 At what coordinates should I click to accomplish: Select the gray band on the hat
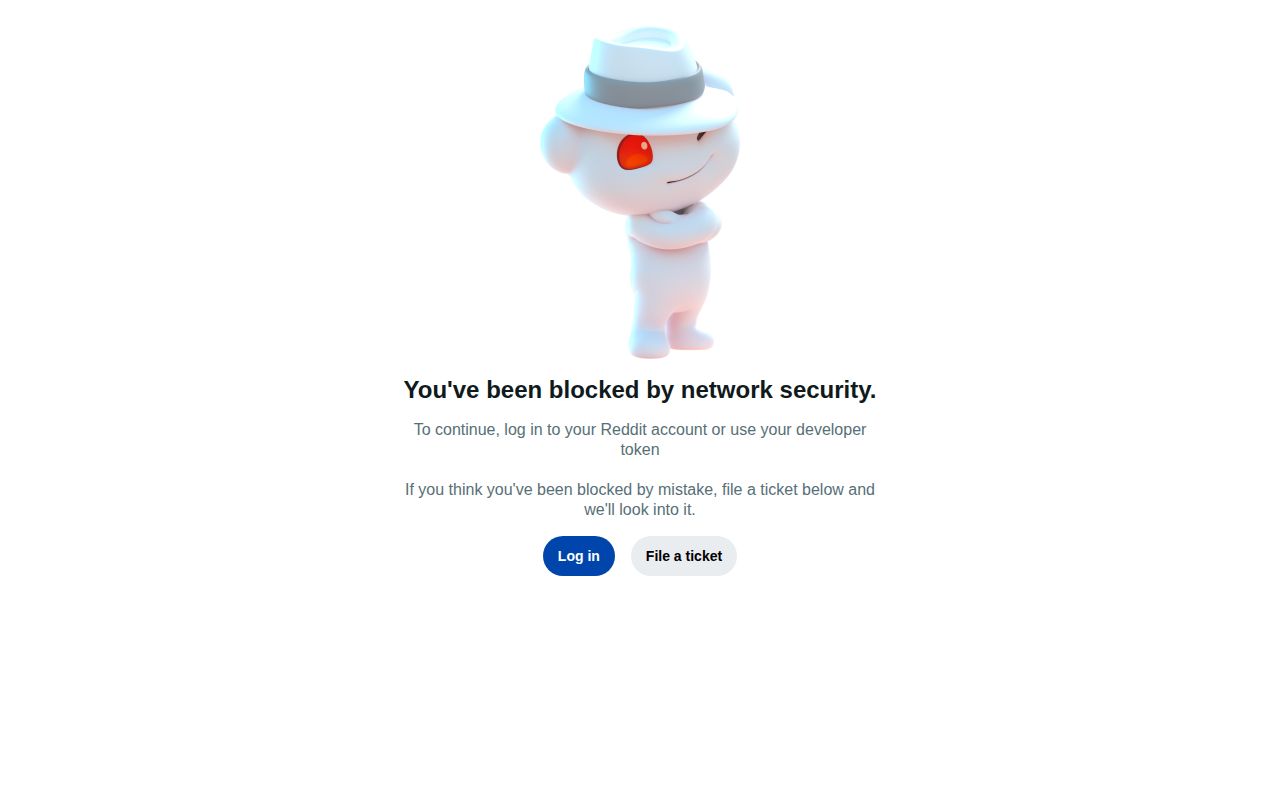click(x=645, y=88)
